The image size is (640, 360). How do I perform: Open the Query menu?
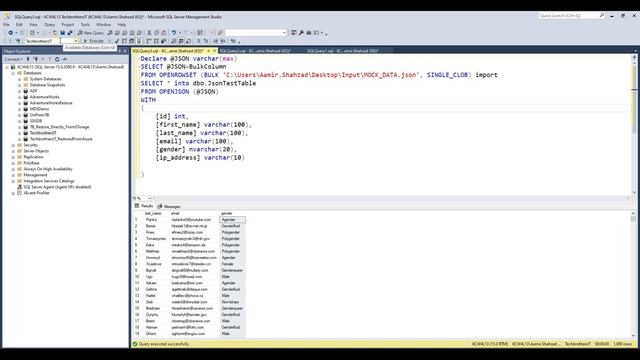coord(49,24)
